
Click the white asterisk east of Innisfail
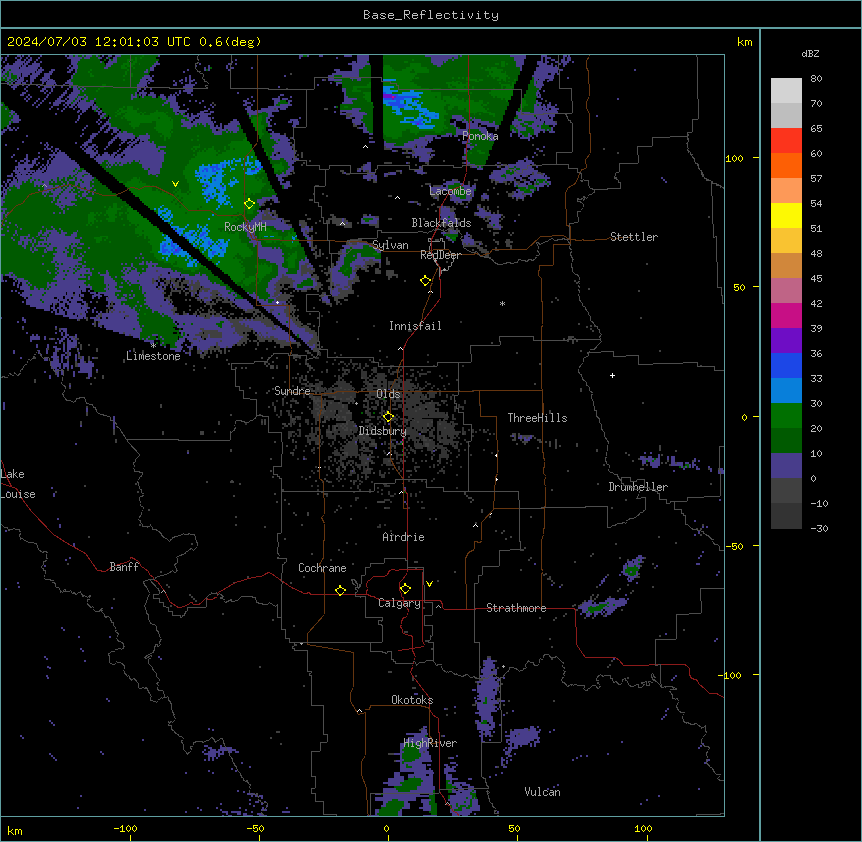[x=502, y=303]
